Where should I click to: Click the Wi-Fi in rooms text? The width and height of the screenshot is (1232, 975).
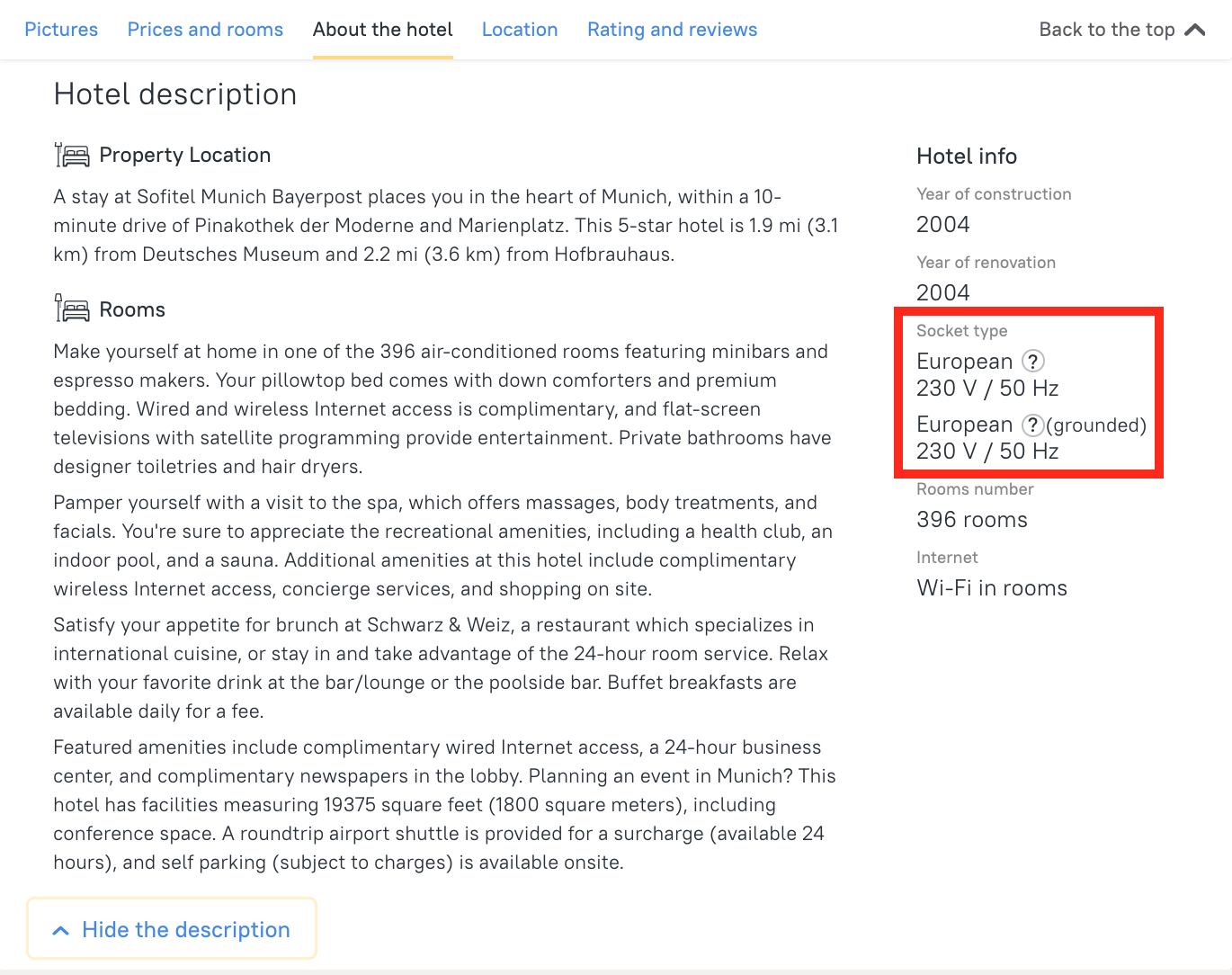(991, 588)
